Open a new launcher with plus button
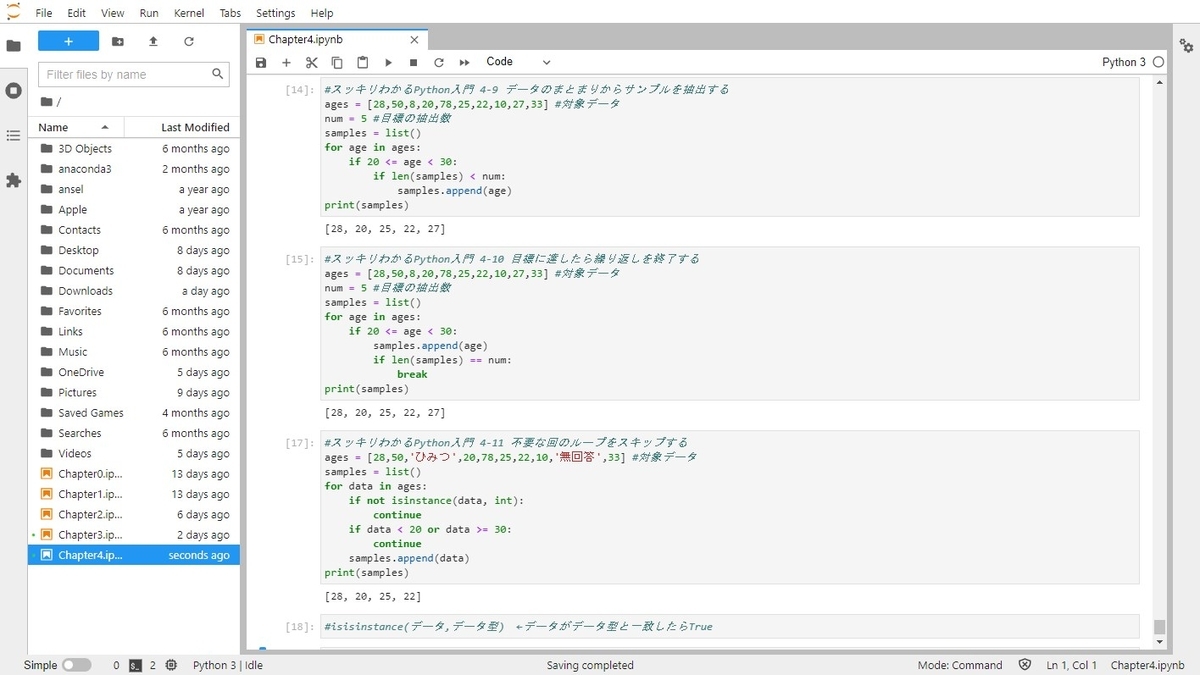Image resolution: width=1200 pixels, height=675 pixels. [x=68, y=41]
